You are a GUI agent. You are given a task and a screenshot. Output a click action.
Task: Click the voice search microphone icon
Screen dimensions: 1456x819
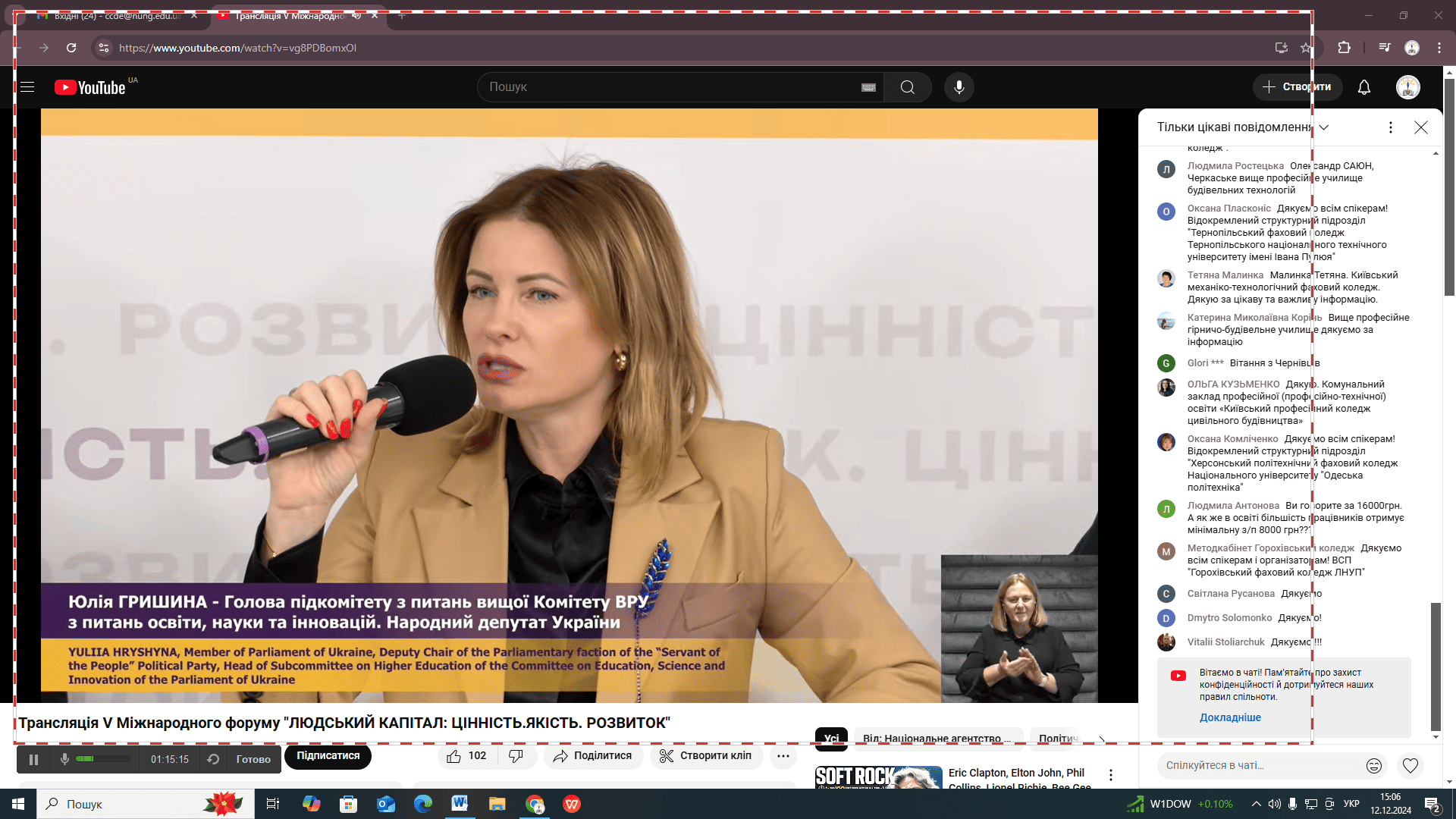pyautogui.click(x=959, y=87)
